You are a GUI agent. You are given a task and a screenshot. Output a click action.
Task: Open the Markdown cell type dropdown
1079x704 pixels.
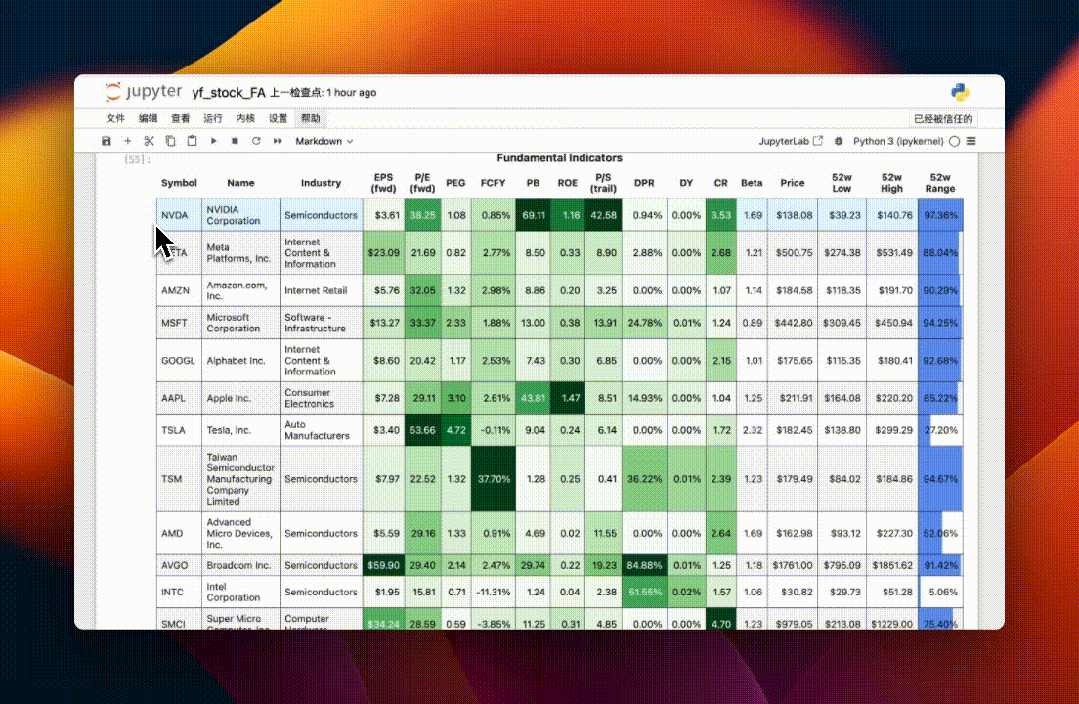coord(324,141)
